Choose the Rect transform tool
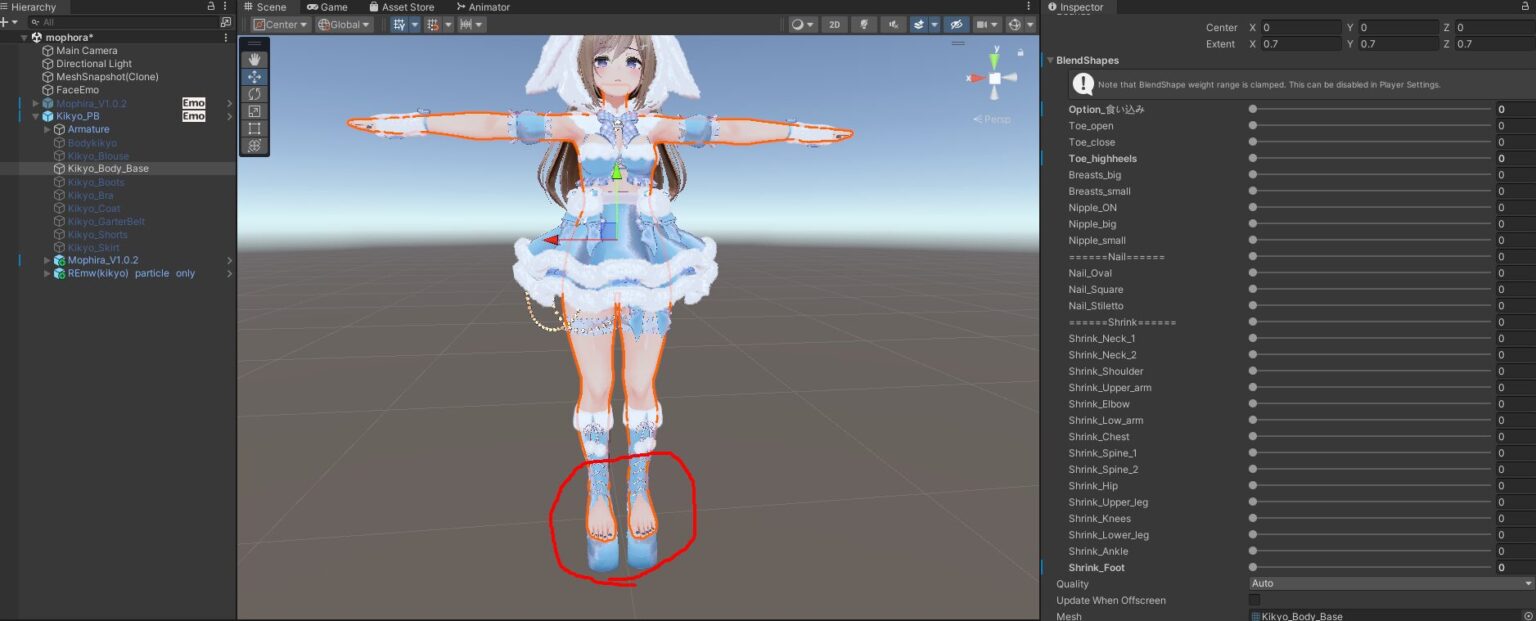The width and height of the screenshot is (1536, 621). click(x=254, y=127)
